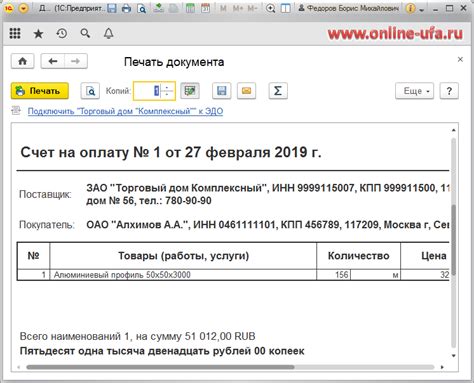
Task: Click Подключить "Торговый дом "Комплексный"" к ЭДО link
Action: point(125,111)
